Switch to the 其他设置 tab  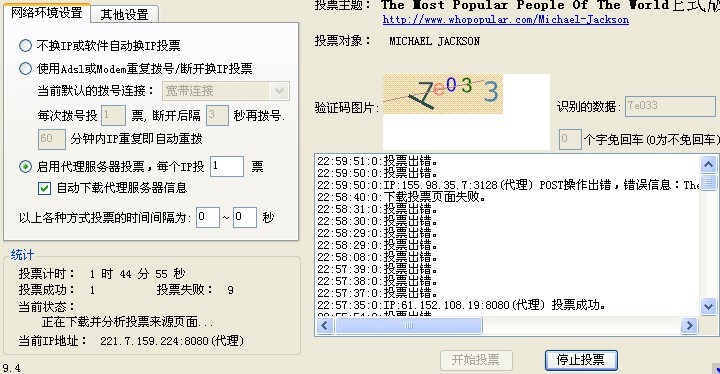[x=124, y=15]
